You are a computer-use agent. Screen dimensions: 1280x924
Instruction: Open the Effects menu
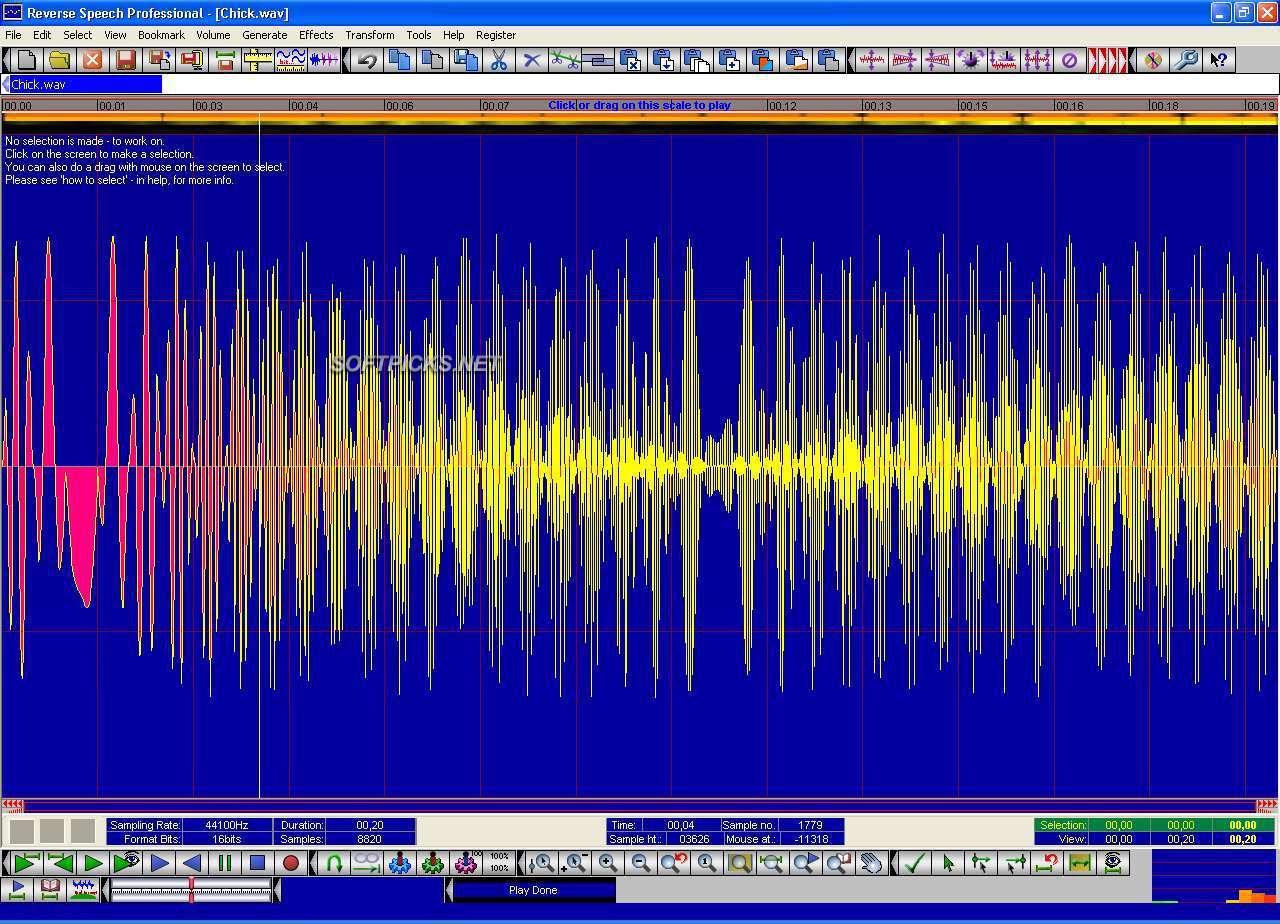(x=316, y=35)
